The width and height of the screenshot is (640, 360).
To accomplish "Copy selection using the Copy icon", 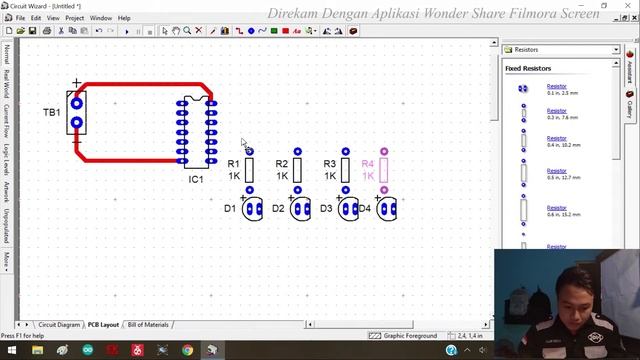I will 73,31.
